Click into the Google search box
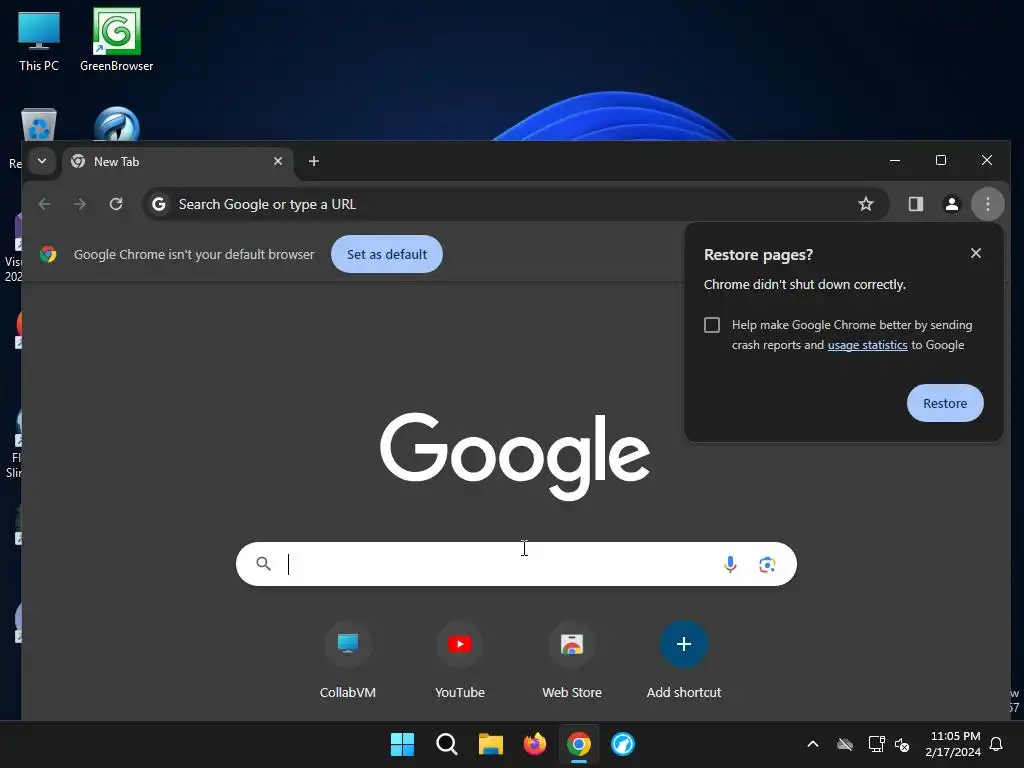The image size is (1024, 768). [516, 564]
